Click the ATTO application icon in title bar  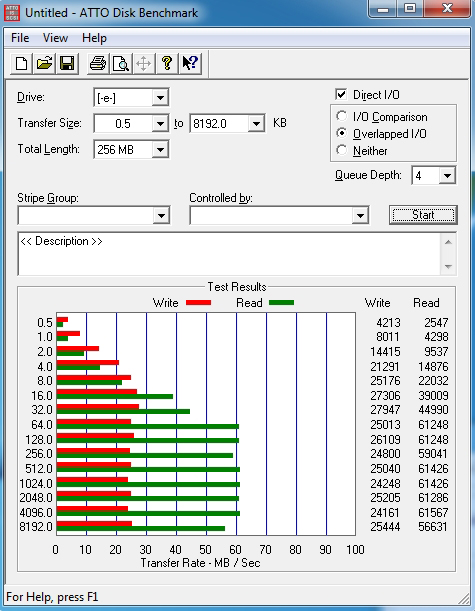pos(11,12)
